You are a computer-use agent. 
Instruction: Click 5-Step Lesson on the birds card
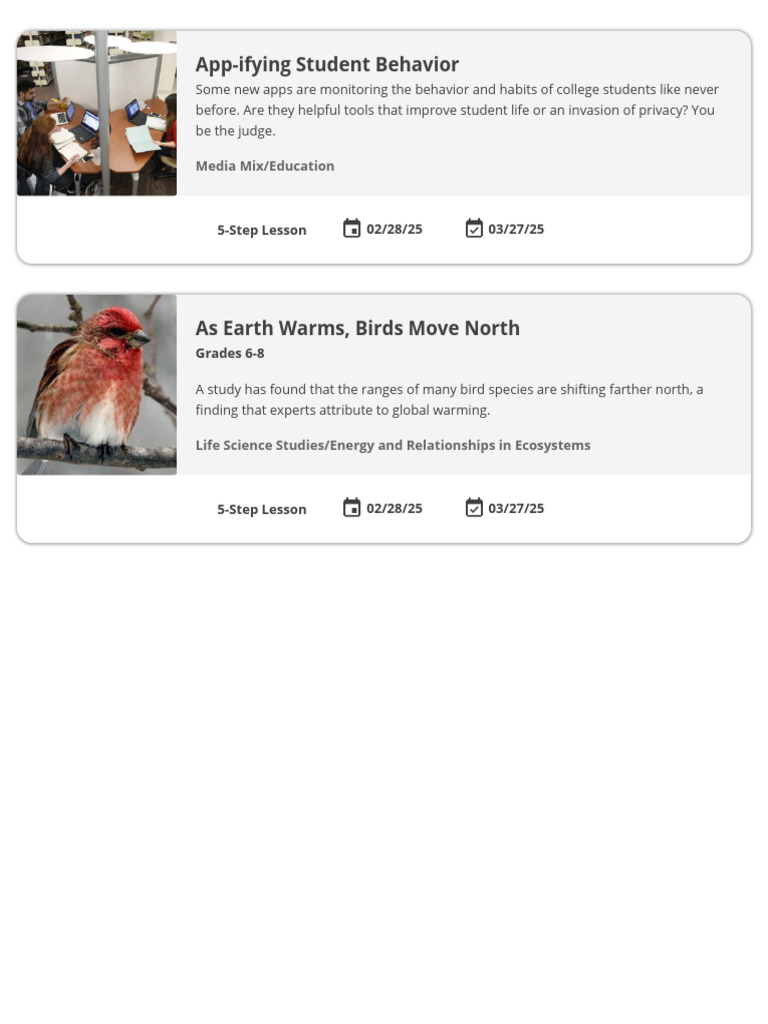pyautogui.click(x=262, y=509)
